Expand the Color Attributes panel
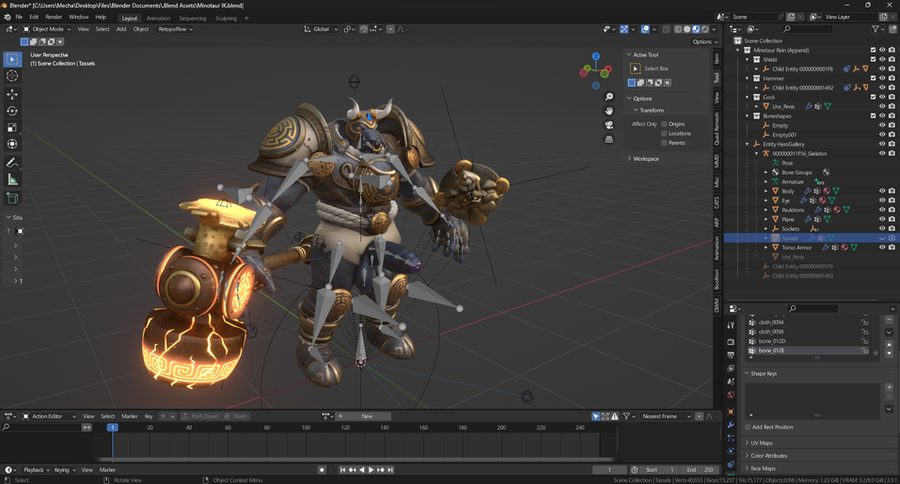900x484 pixels. click(x=768, y=456)
